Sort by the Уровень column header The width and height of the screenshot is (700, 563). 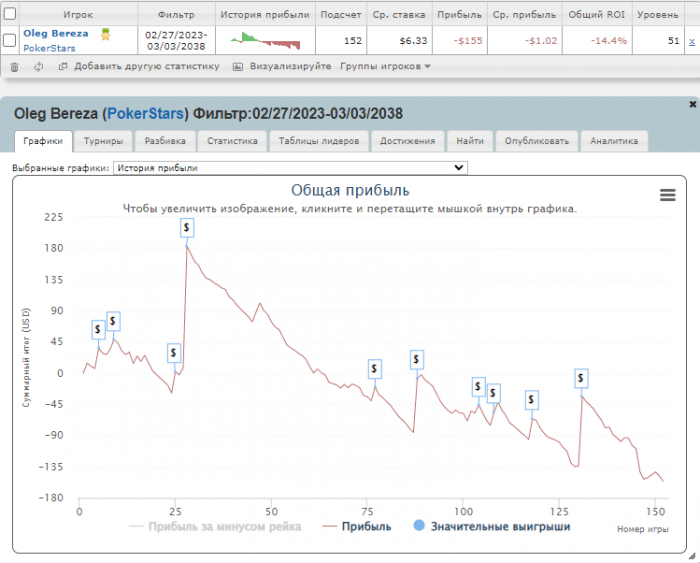[x=658, y=15]
